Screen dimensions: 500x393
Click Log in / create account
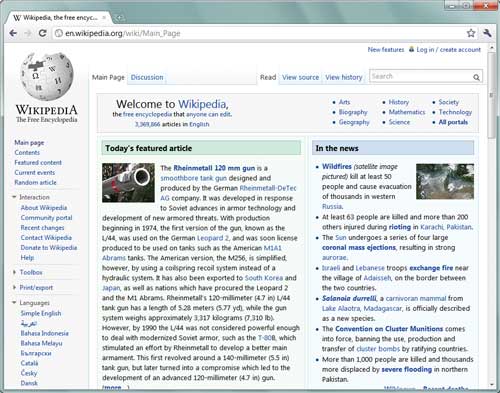449,50
